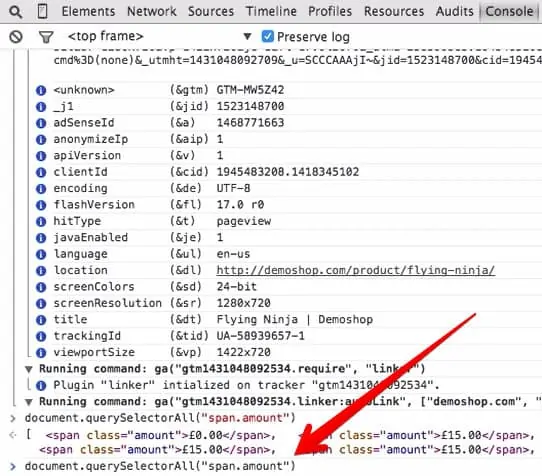
Task: Click the screenResolution value 1280x720
Action: coord(243,303)
